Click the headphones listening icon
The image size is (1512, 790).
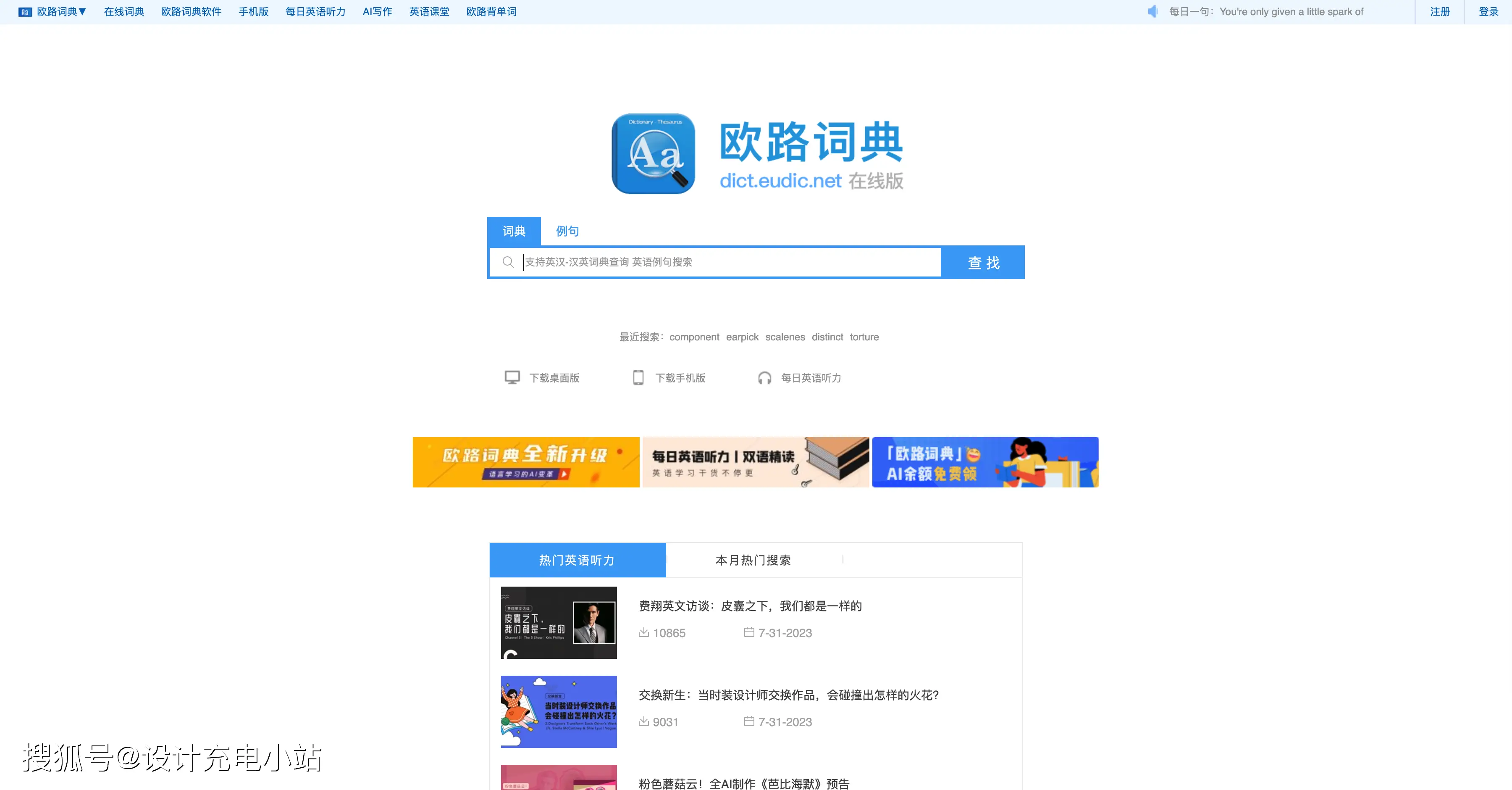click(x=764, y=378)
